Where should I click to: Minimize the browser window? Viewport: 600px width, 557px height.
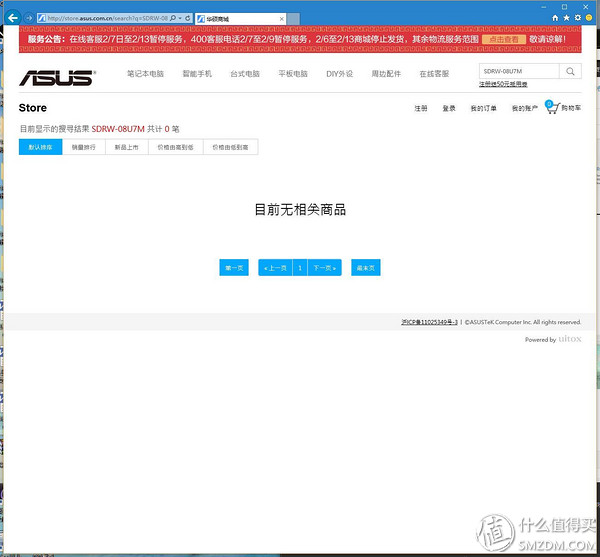(x=544, y=7)
